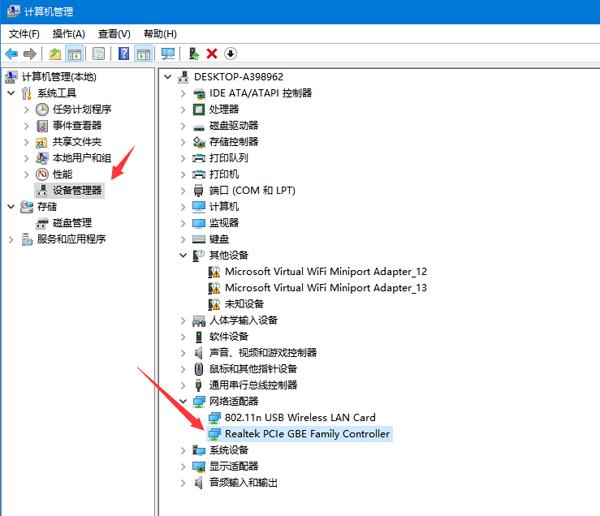Select the 计算机 device category
This screenshot has height=516, width=600.
[224, 207]
